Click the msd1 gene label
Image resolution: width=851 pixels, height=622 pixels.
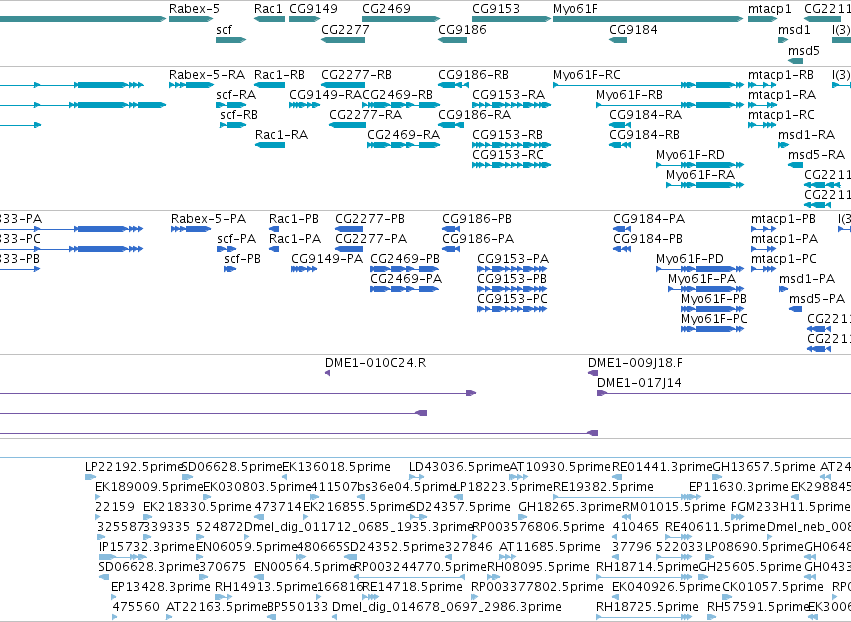(x=794, y=29)
